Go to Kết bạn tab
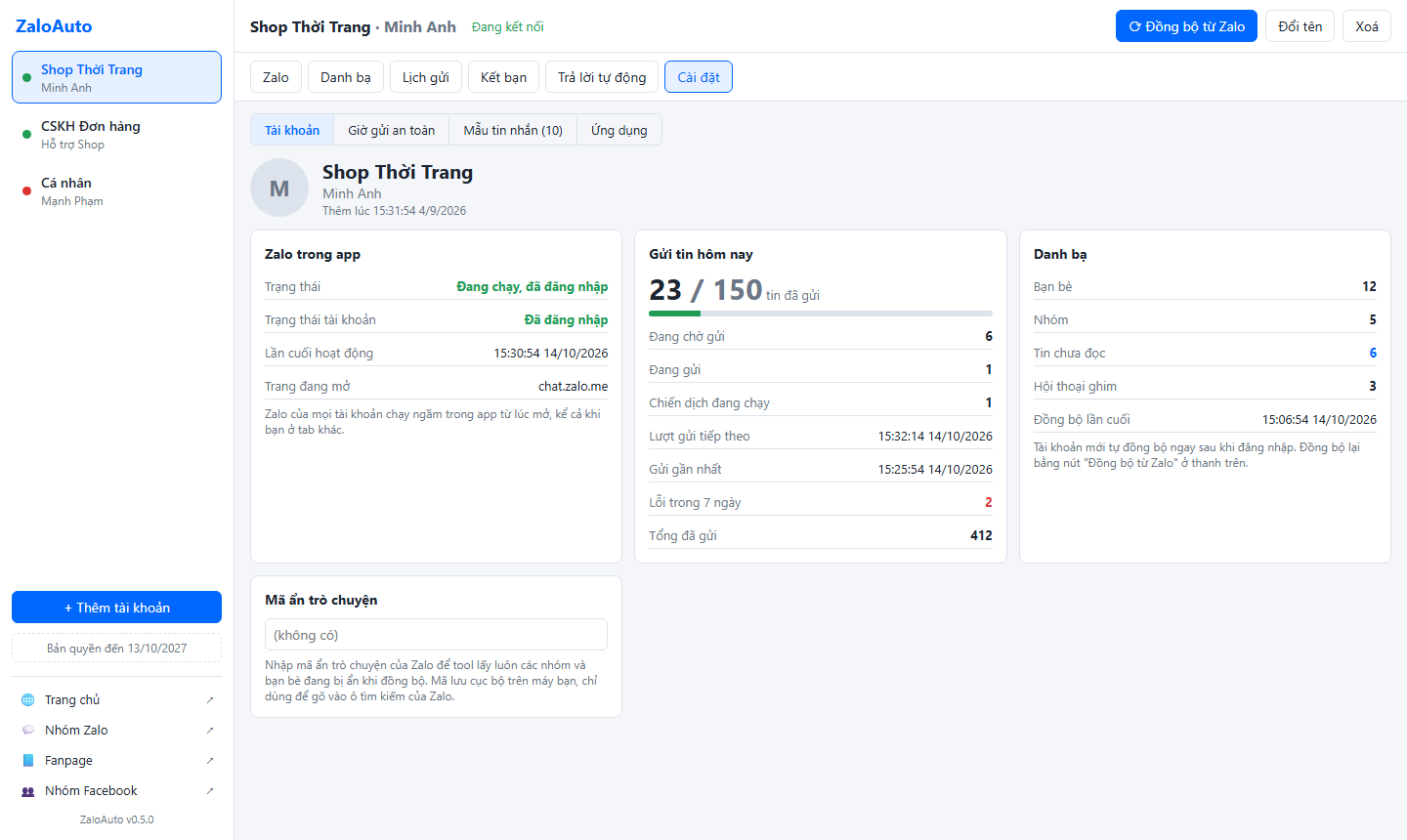This screenshot has height=840, width=1407. (503, 77)
